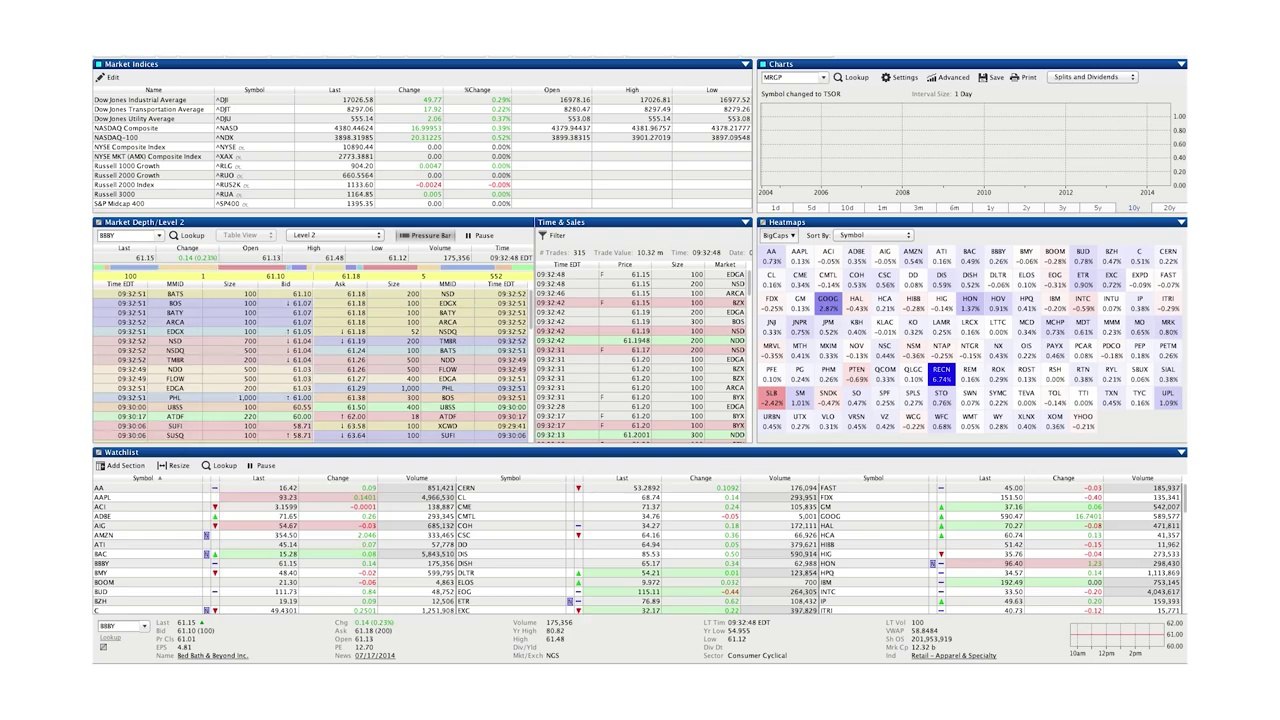Open the news date 07/17/2014 link
1280x720 pixels.
(x=375, y=656)
